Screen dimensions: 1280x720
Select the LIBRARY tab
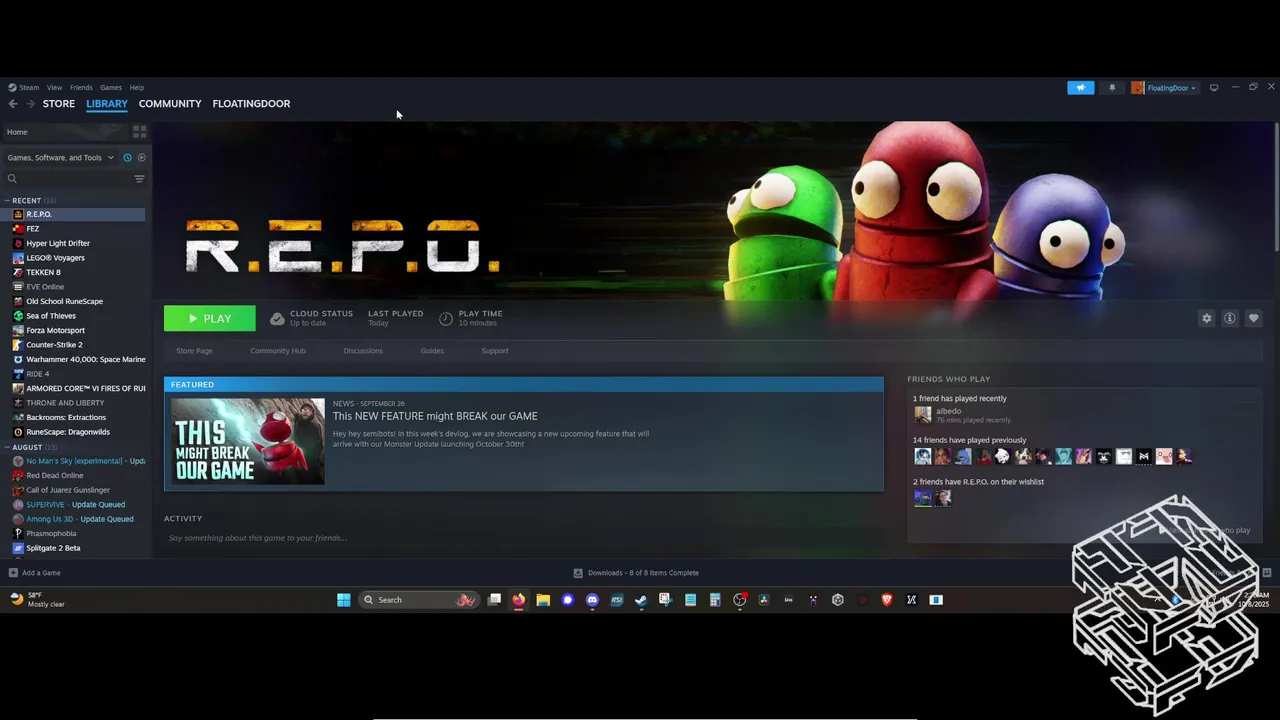point(107,104)
